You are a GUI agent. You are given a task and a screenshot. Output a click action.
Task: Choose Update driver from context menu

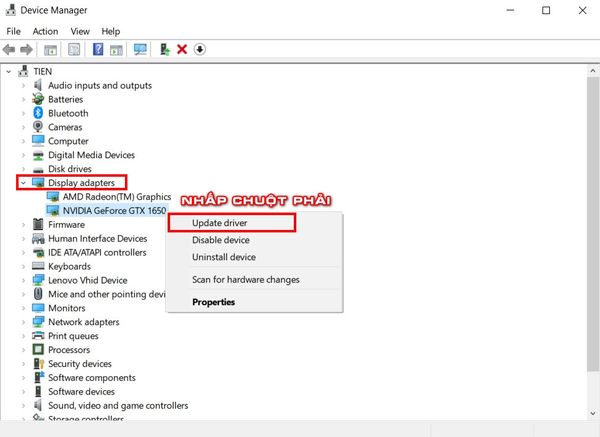pyautogui.click(x=219, y=223)
